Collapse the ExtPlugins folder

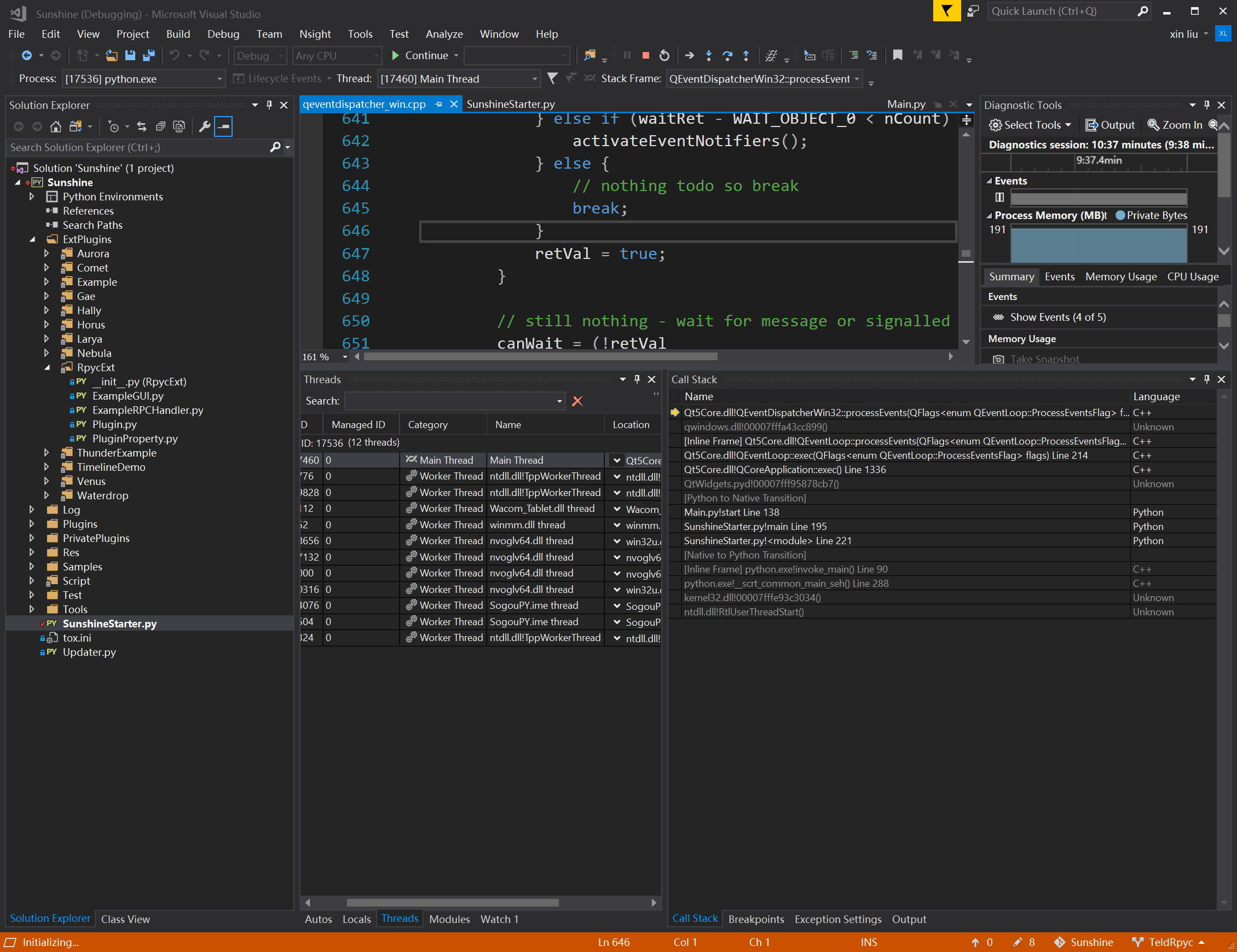point(33,240)
